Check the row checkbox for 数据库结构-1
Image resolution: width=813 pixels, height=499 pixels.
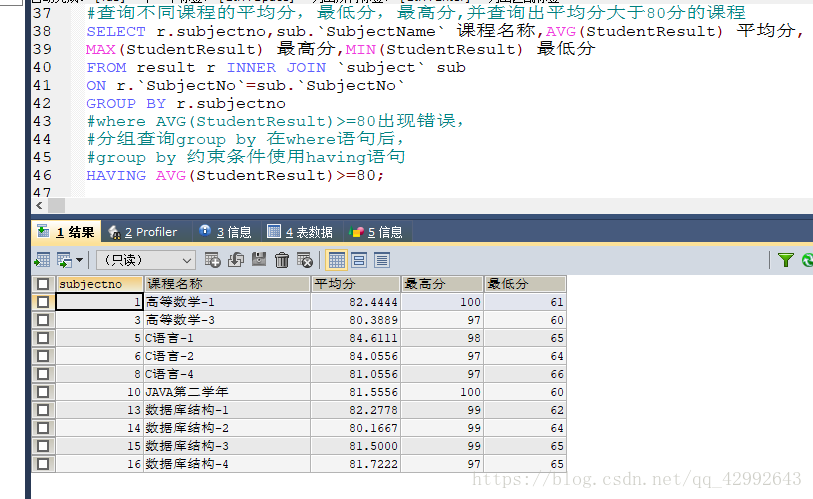(x=43, y=410)
